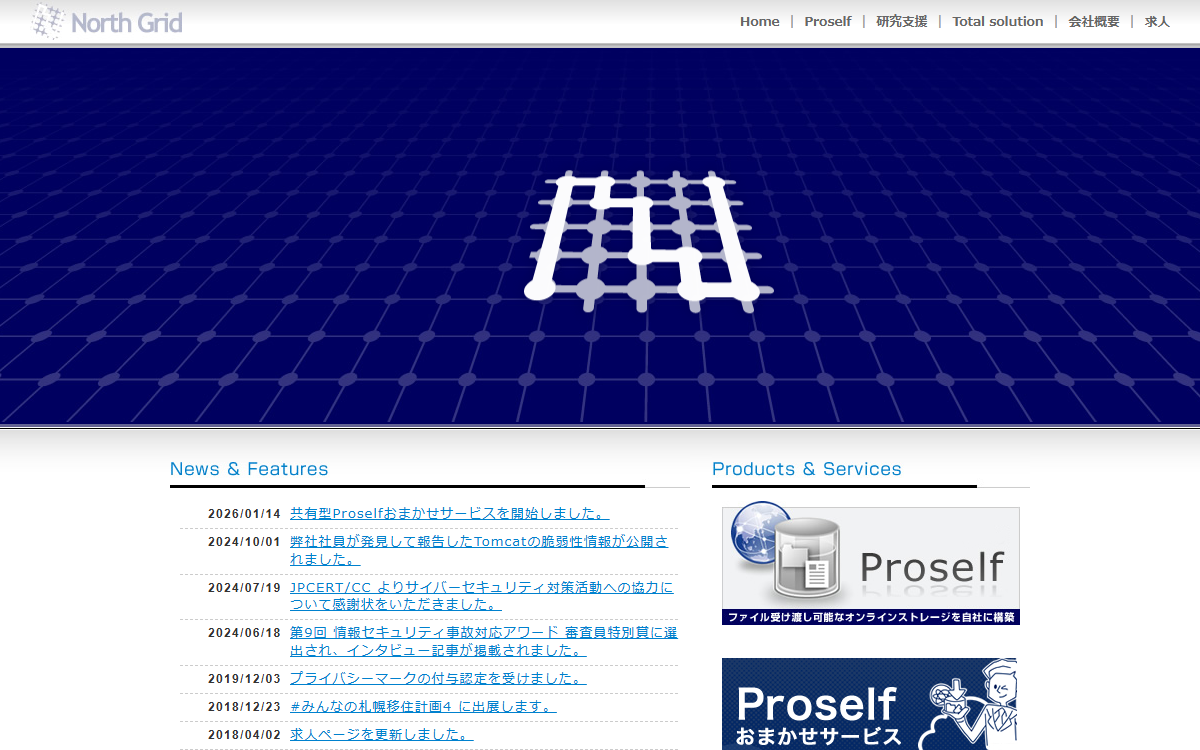Viewport: 1200px width, 750px height.
Task: Open the JPCERT/CC 感謝状 news link
Action: [482, 596]
